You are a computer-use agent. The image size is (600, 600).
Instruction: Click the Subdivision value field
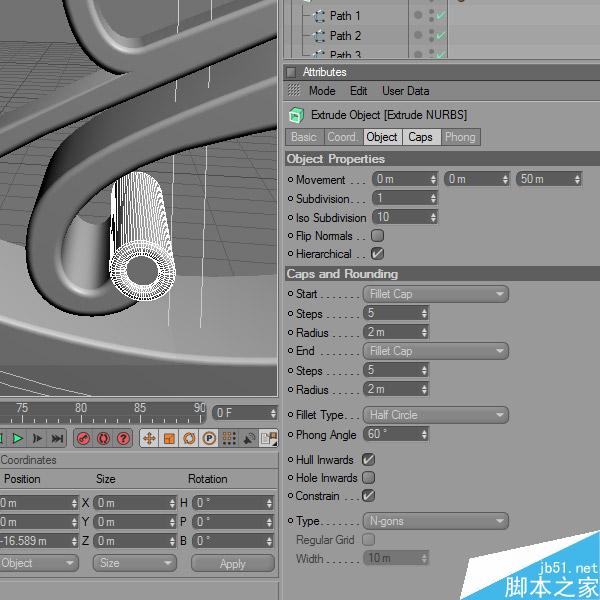pyautogui.click(x=405, y=198)
